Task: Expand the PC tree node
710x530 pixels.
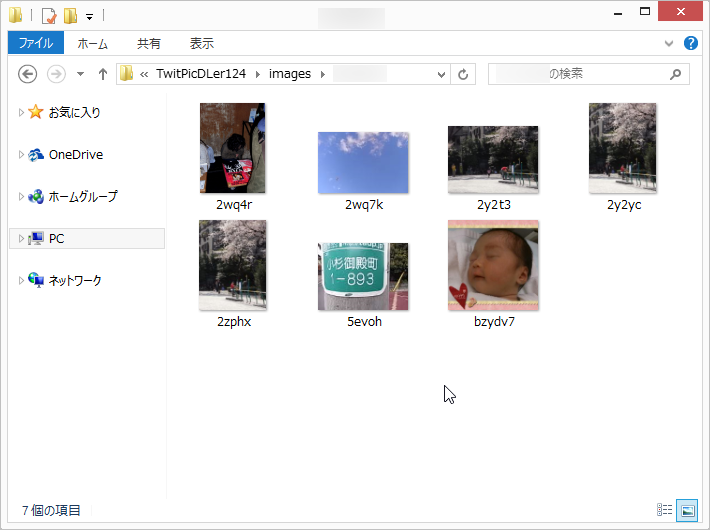Action: (x=21, y=239)
